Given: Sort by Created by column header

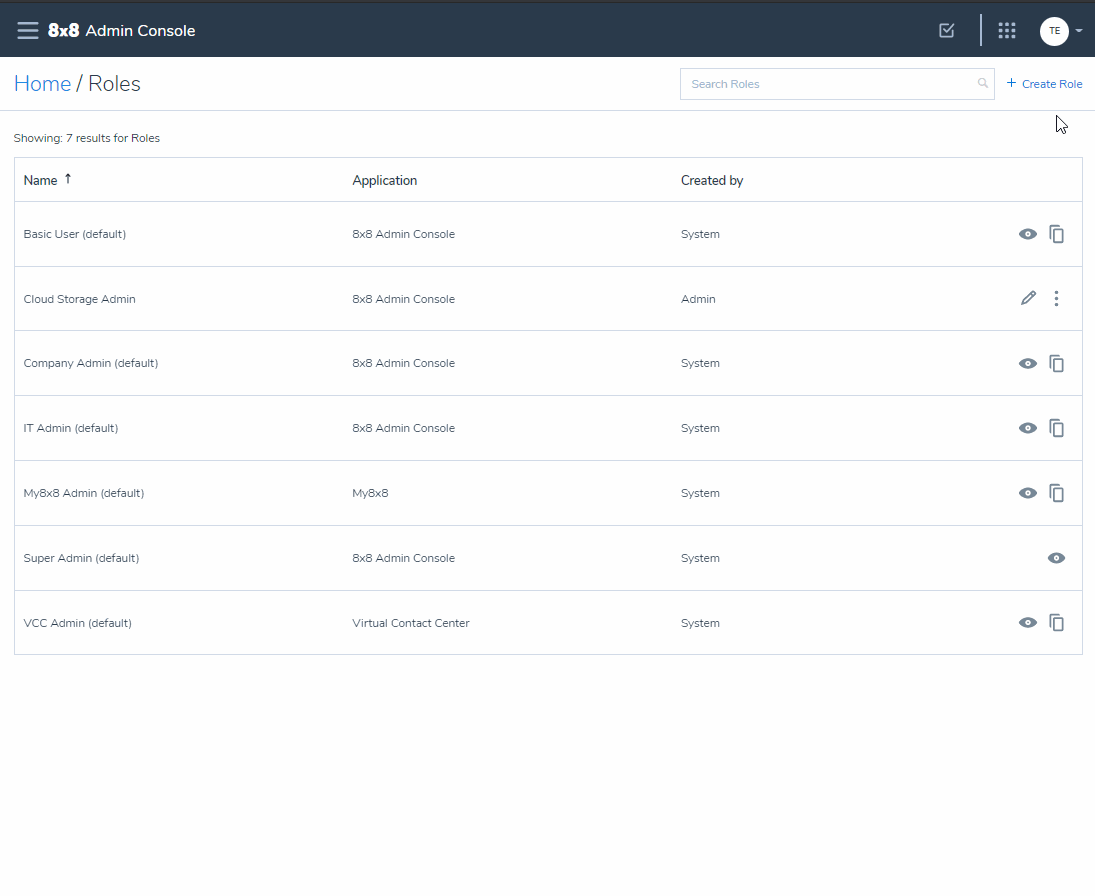Looking at the screenshot, I should point(712,180).
